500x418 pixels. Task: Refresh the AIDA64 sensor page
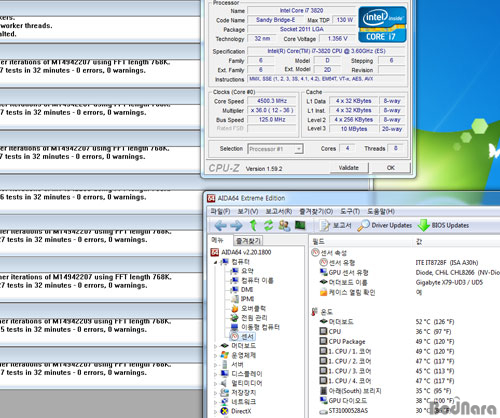(268, 225)
